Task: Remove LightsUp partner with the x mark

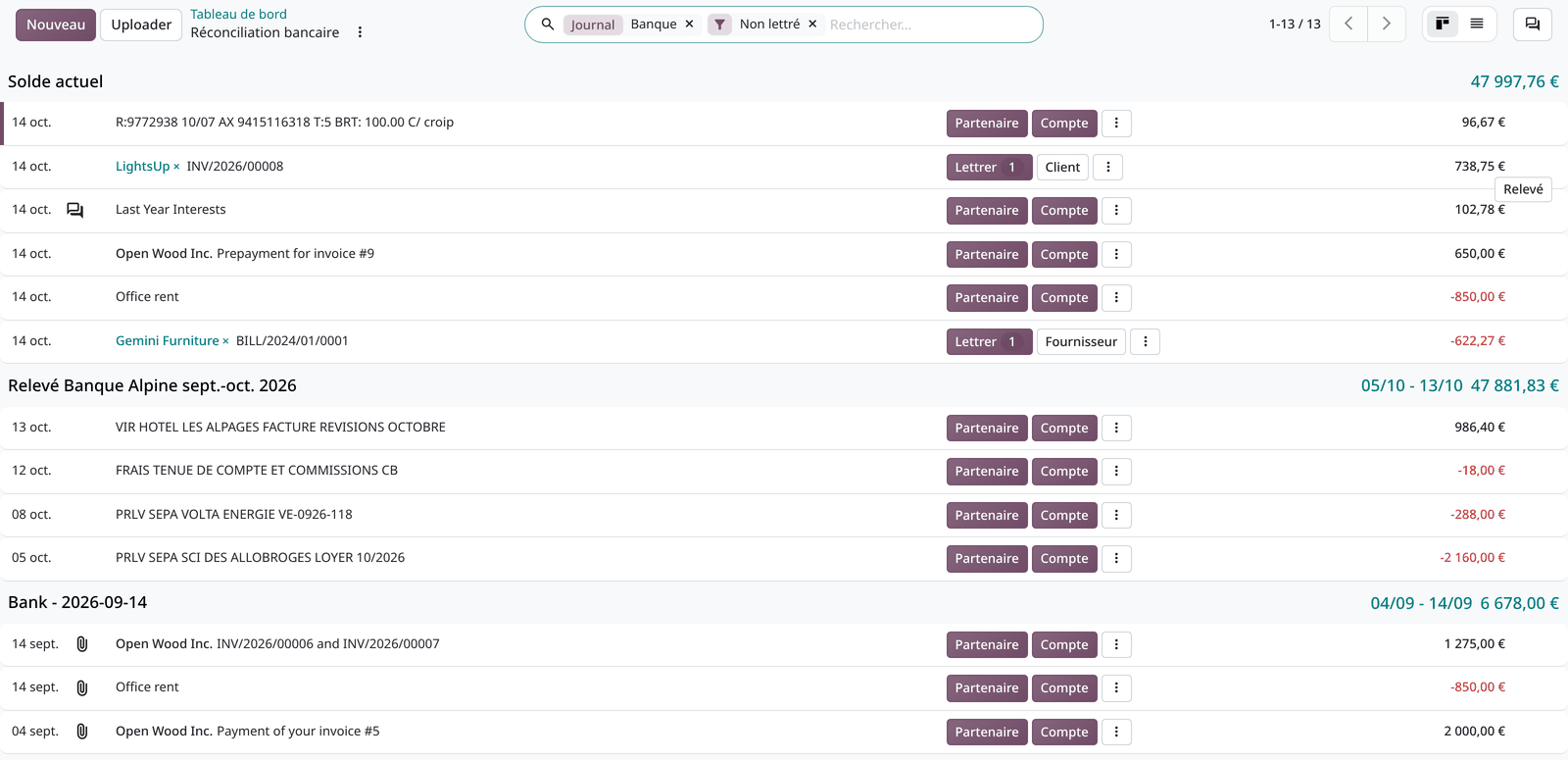Action: click(x=176, y=167)
